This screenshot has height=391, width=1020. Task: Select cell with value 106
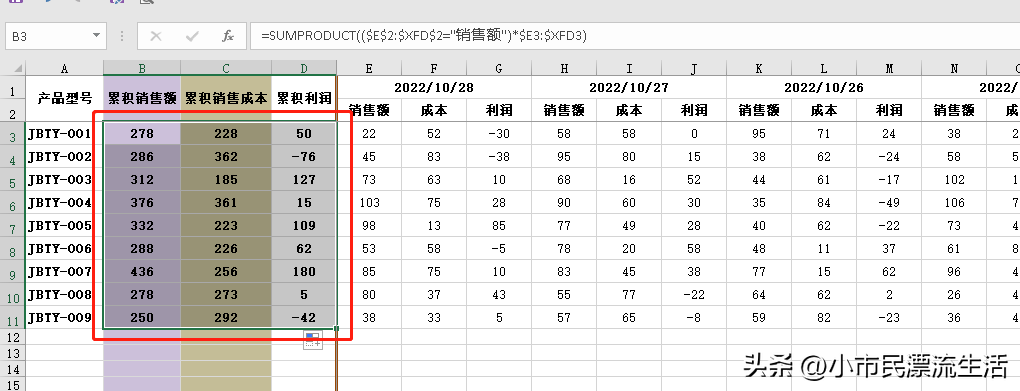pos(954,203)
